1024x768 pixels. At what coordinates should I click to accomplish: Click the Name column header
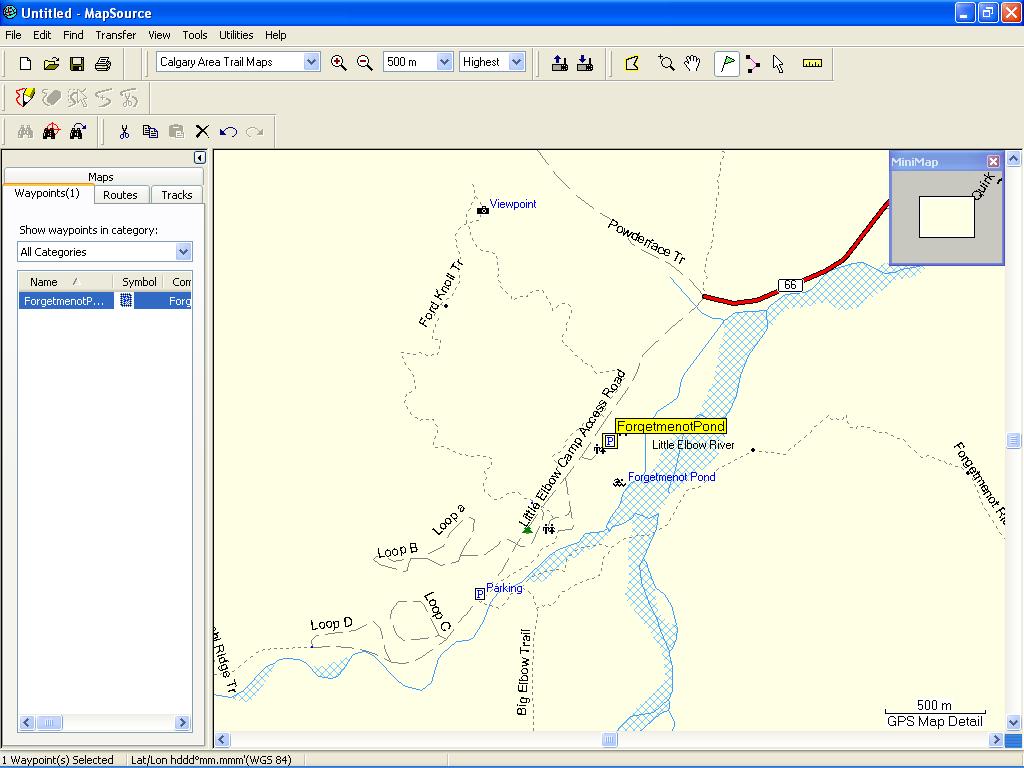click(x=44, y=282)
